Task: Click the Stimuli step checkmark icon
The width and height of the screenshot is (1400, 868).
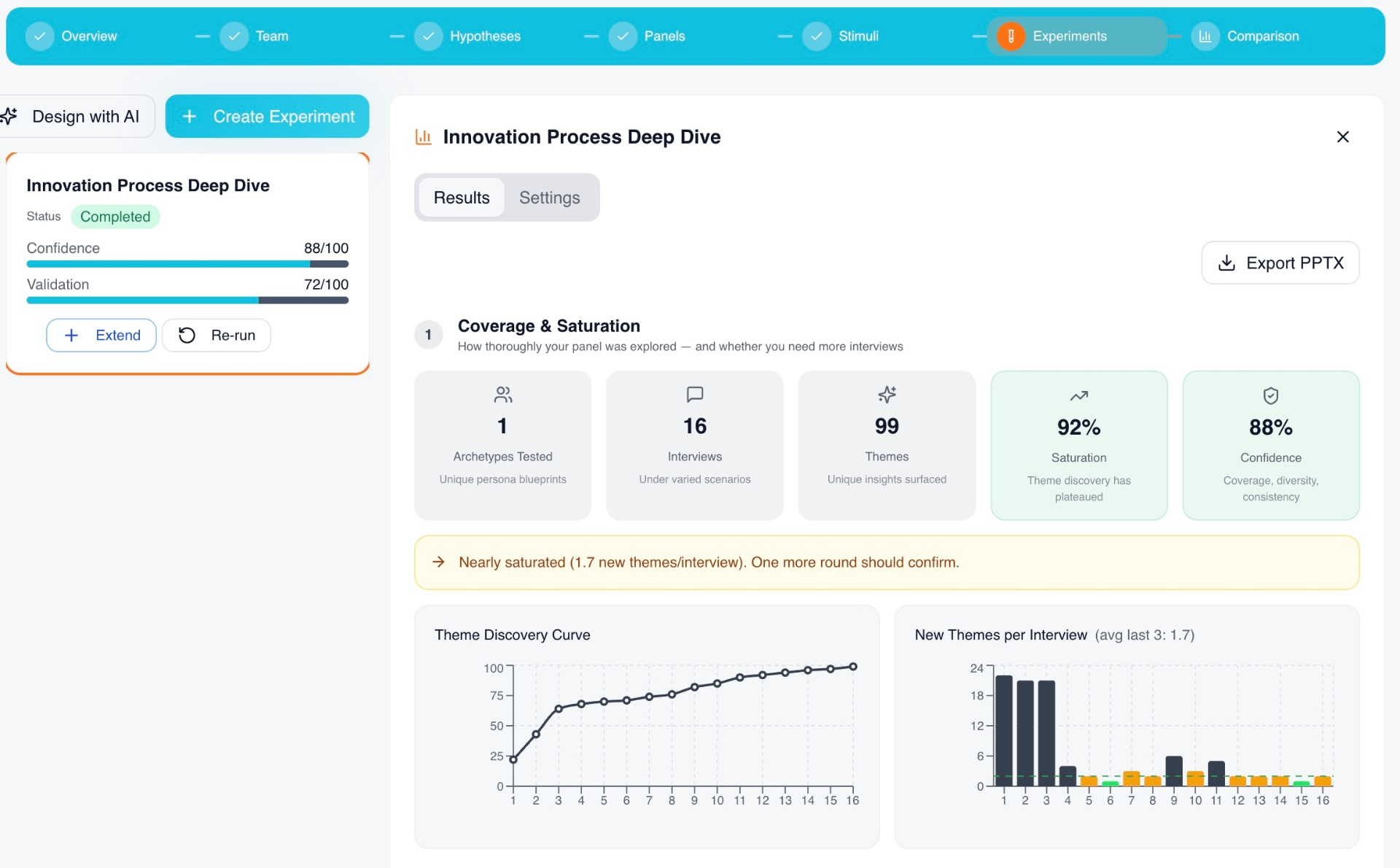Action: 817,36
